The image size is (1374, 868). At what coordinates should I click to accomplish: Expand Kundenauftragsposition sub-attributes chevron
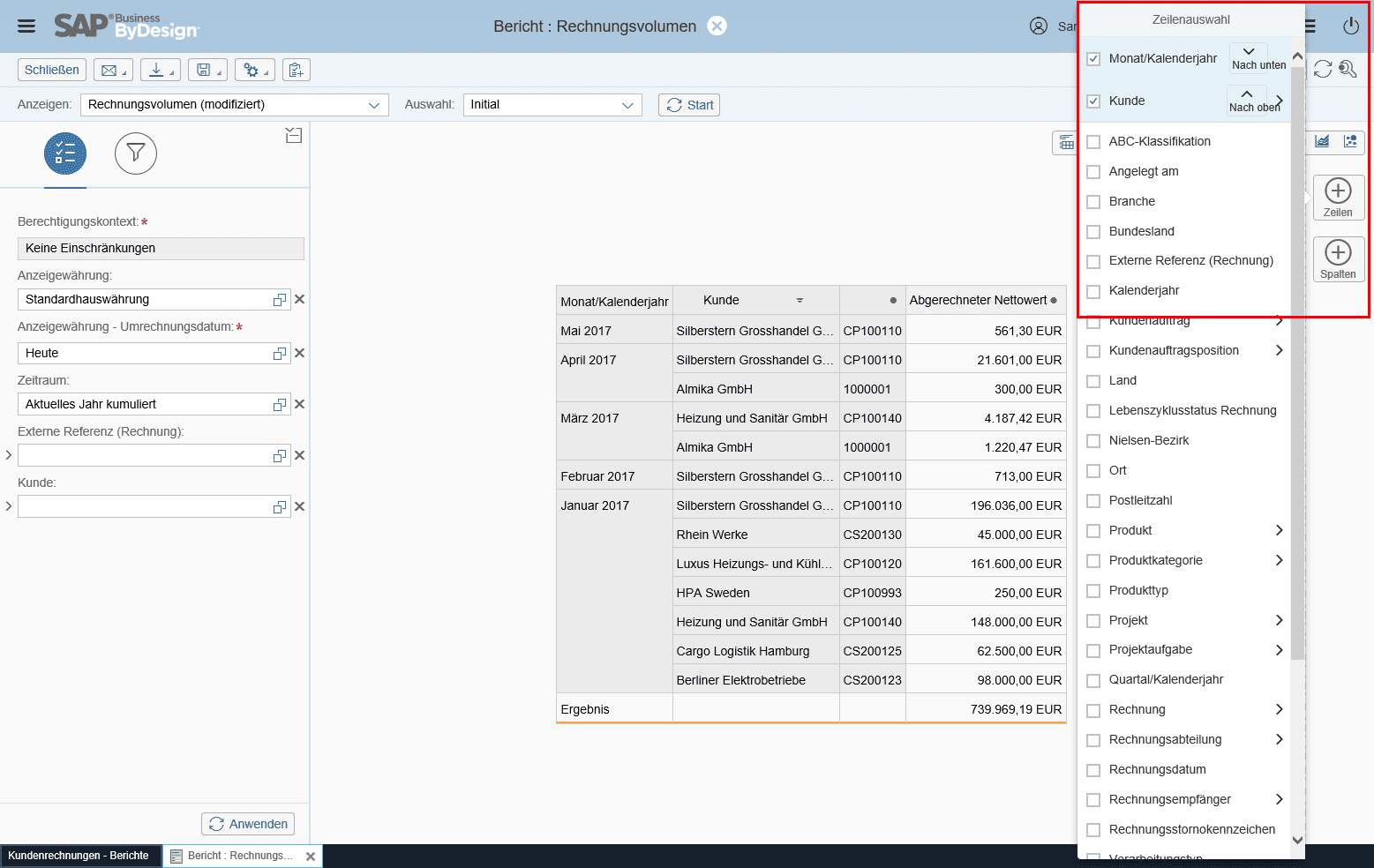(x=1280, y=350)
